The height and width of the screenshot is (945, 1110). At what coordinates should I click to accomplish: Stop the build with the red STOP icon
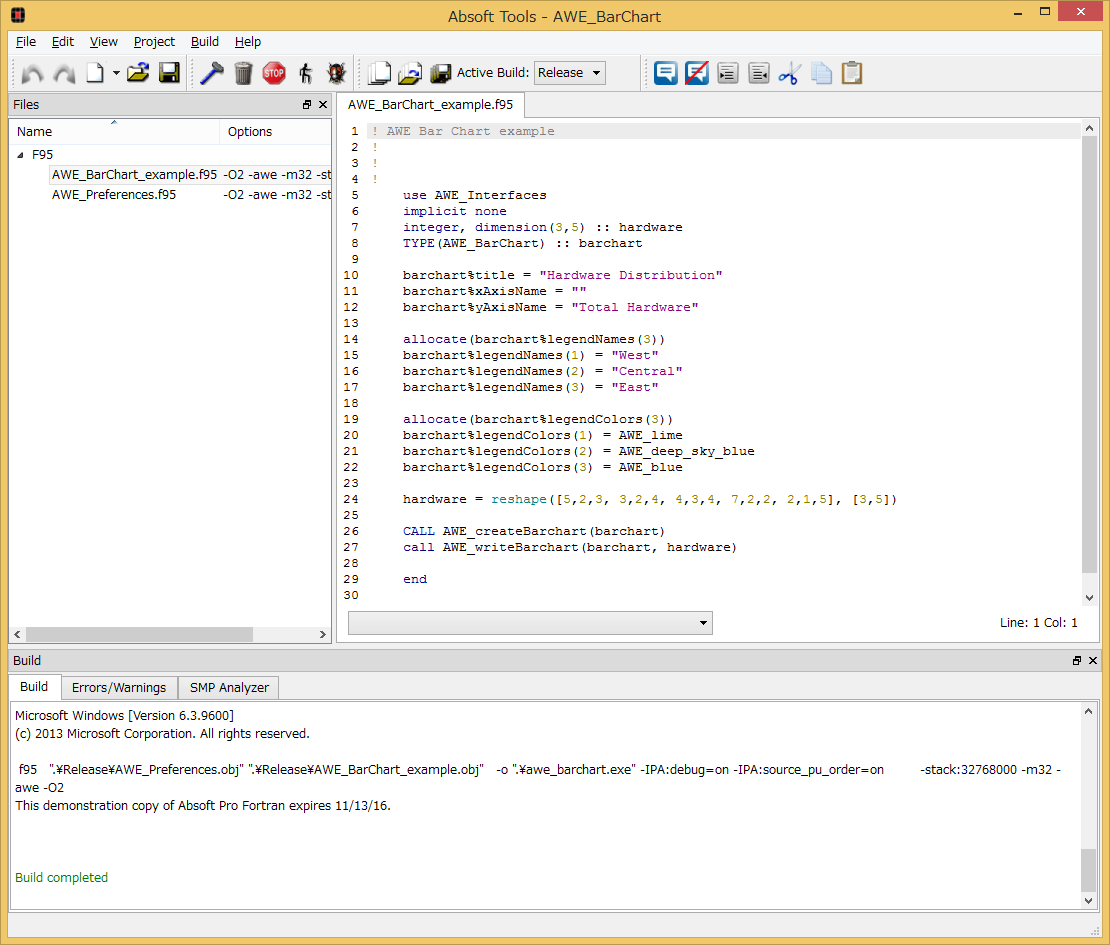(x=274, y=73)
